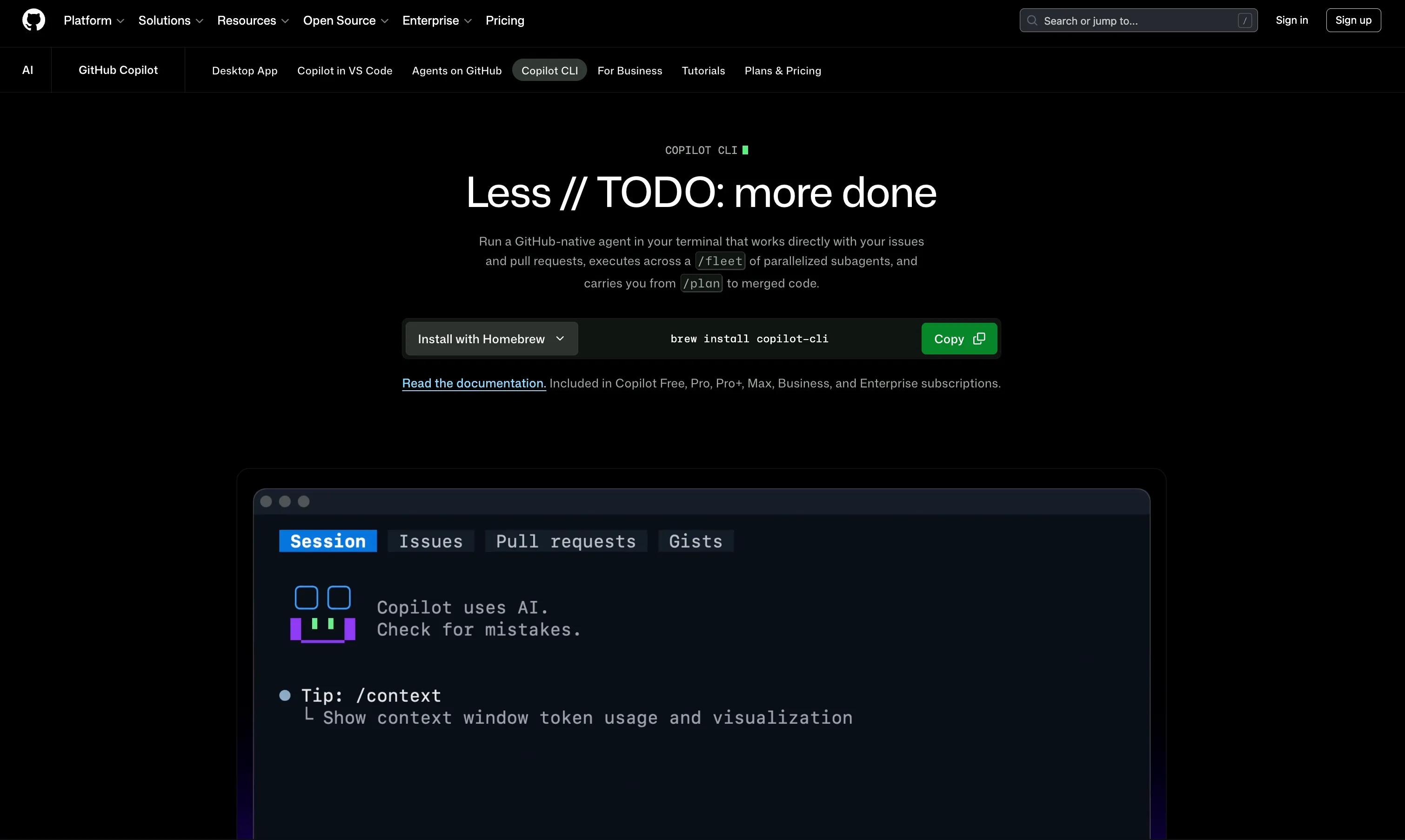The width and height of the screenshot is (1405, 840).
Task: Expand the Resources menu
Action: [253, 20]
